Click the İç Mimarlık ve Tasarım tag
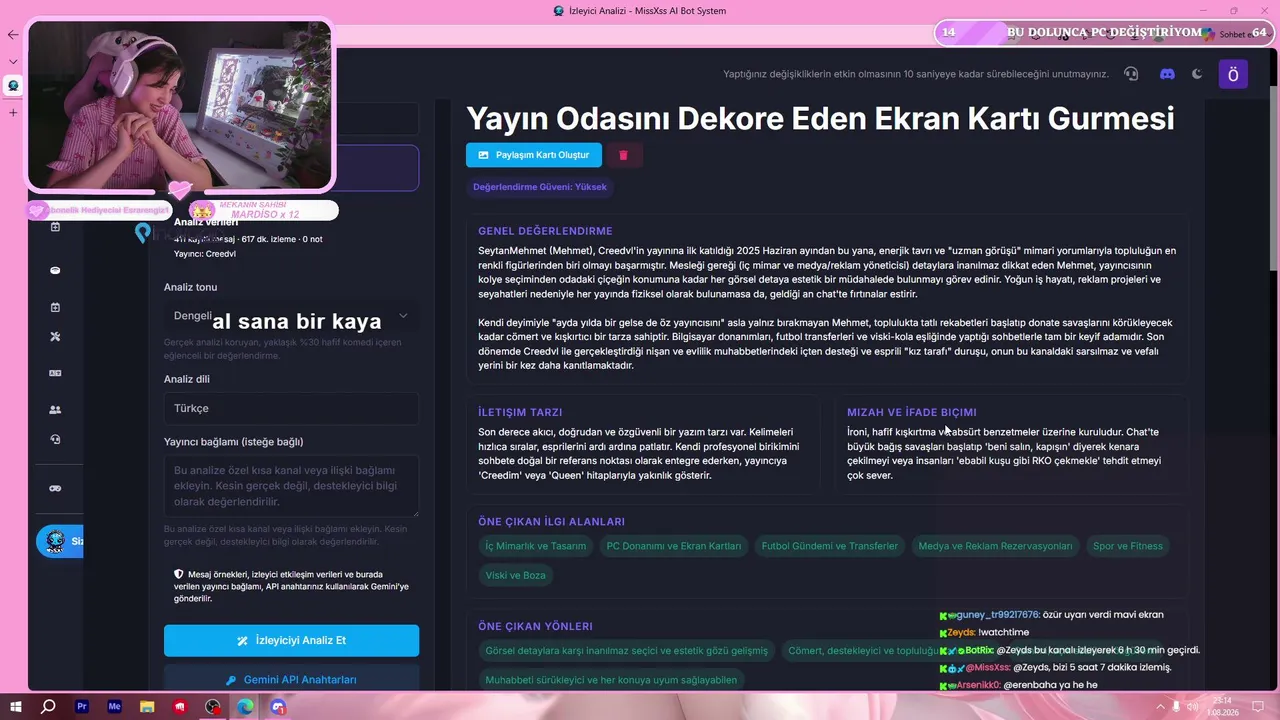This screenshot has width=1280, height=720. click(x=536, y=546)
